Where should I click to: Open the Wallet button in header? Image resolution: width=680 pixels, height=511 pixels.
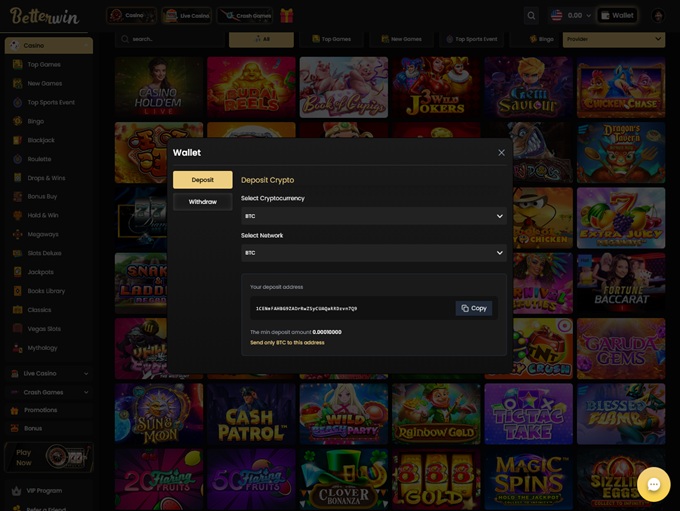(x=618, y=16)
